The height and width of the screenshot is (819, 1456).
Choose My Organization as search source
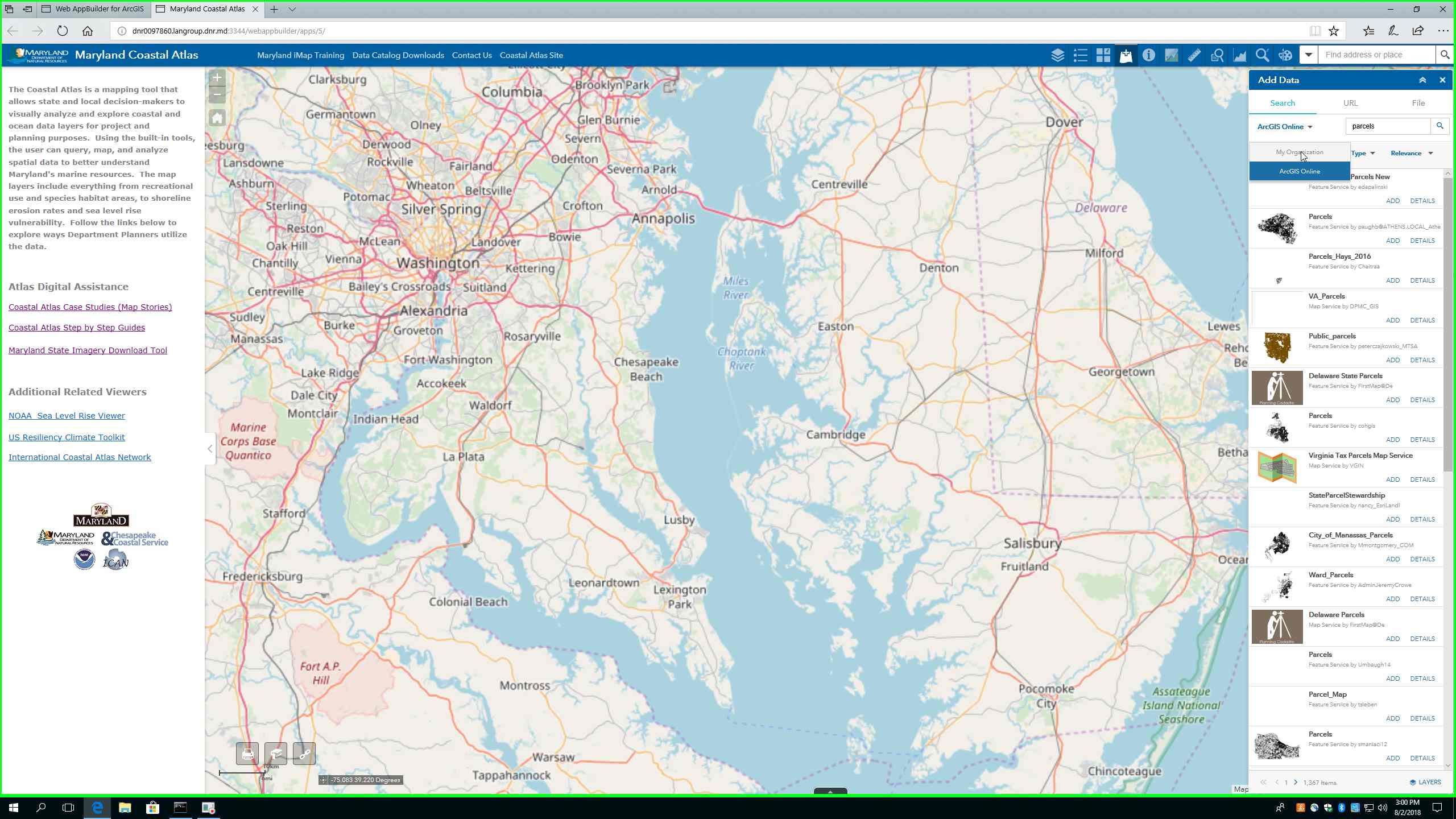1299,152
